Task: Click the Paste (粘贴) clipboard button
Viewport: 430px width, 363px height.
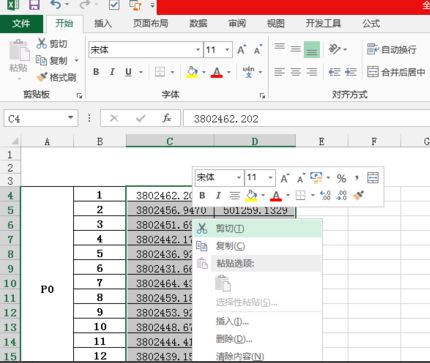Action: click(x=18, y=55)
